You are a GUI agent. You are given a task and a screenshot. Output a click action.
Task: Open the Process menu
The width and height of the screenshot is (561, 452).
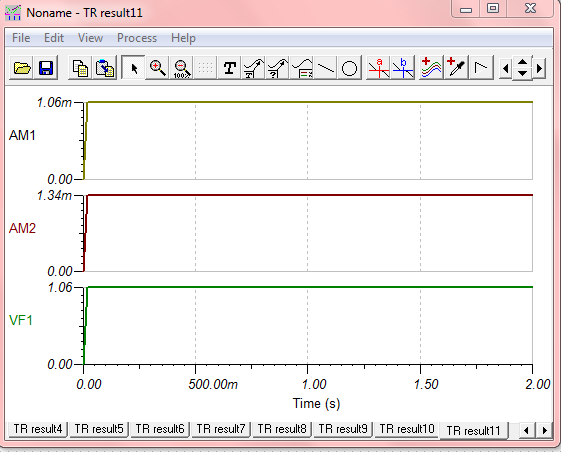tap(137, 38)
